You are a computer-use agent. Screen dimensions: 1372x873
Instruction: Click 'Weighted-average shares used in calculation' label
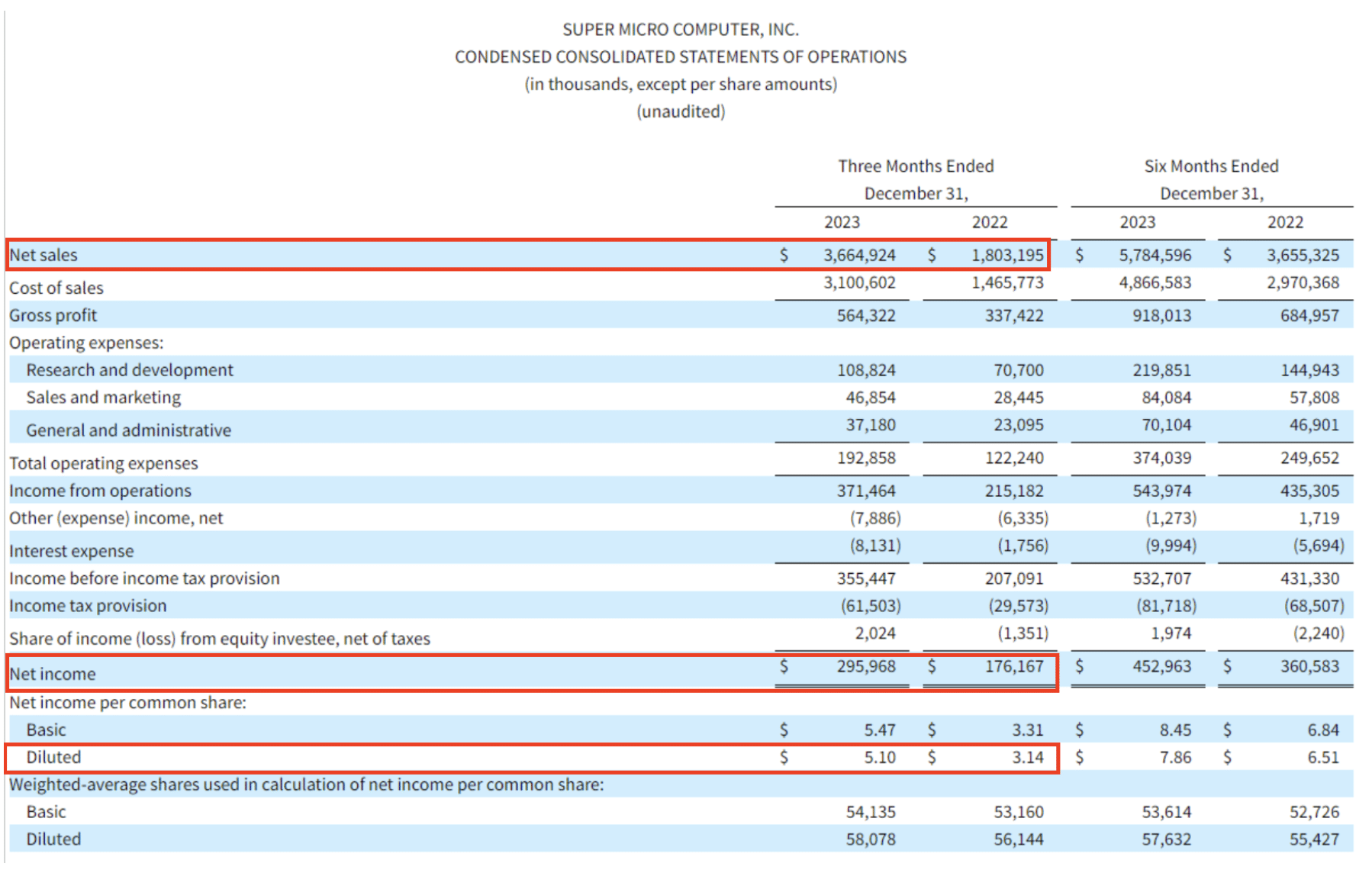307,784
